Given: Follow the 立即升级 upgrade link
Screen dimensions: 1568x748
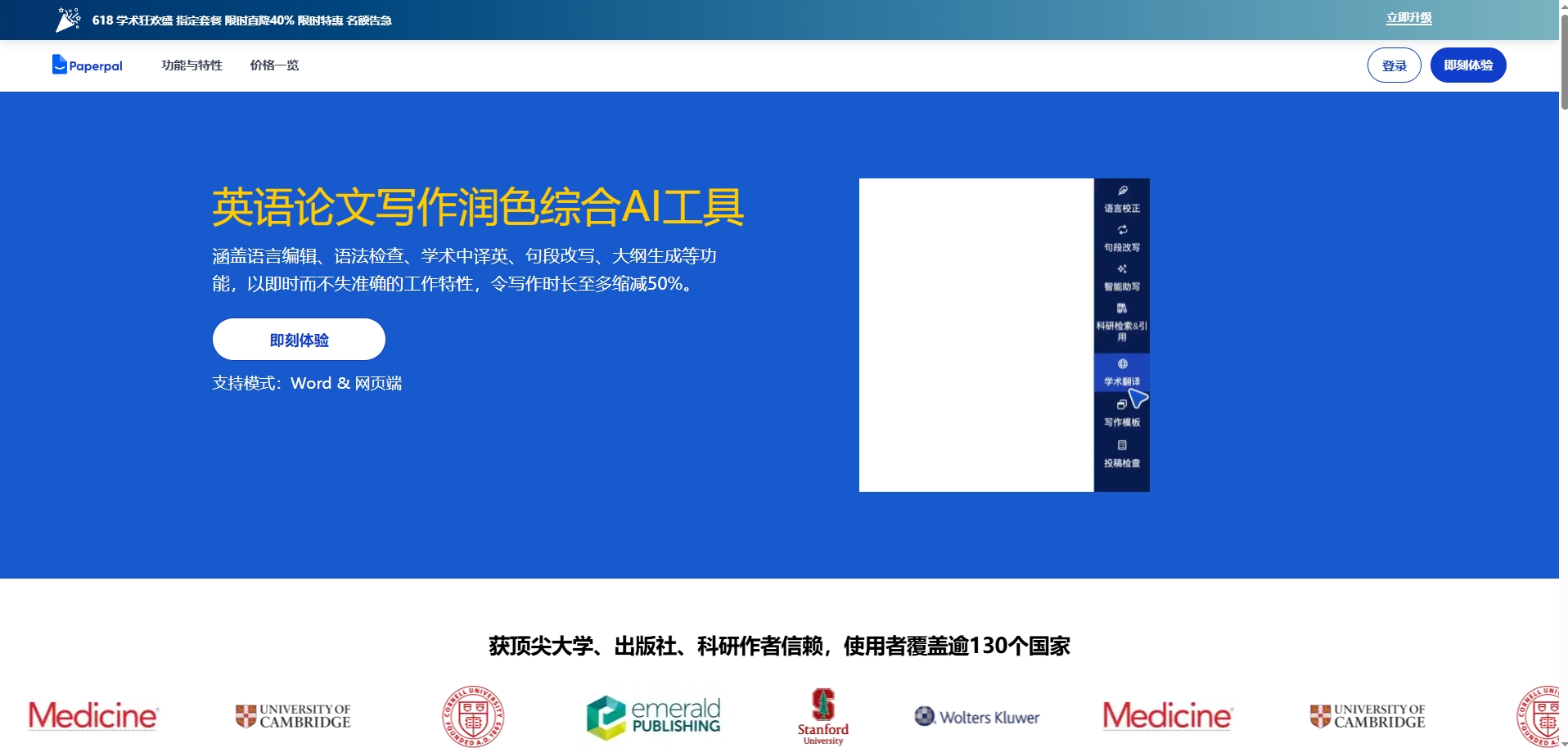Looking at the screenshot, I should pyautogui.click(x=1408, y=18).
